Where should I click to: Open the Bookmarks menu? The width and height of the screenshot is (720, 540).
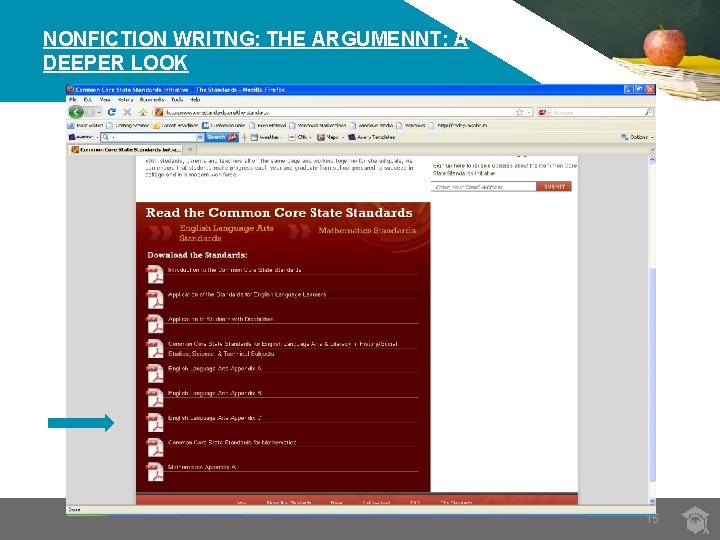coord(152,100)
